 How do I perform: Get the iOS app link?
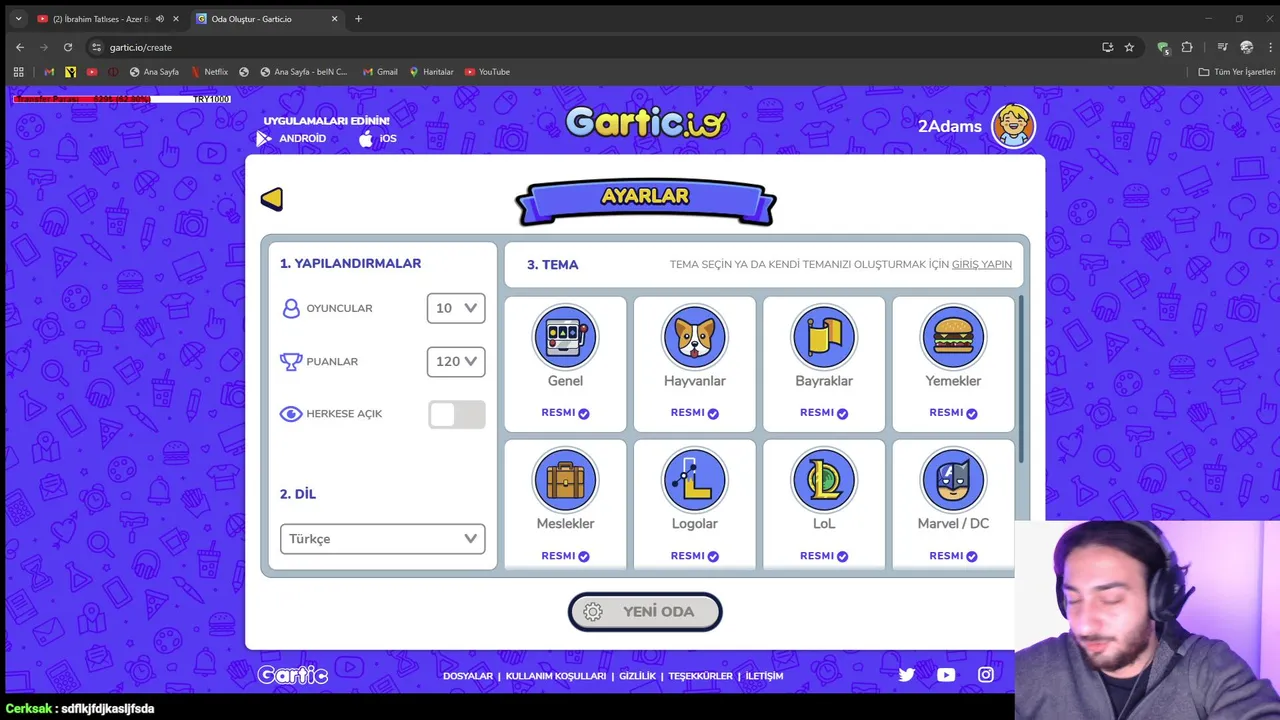[378, 139]
